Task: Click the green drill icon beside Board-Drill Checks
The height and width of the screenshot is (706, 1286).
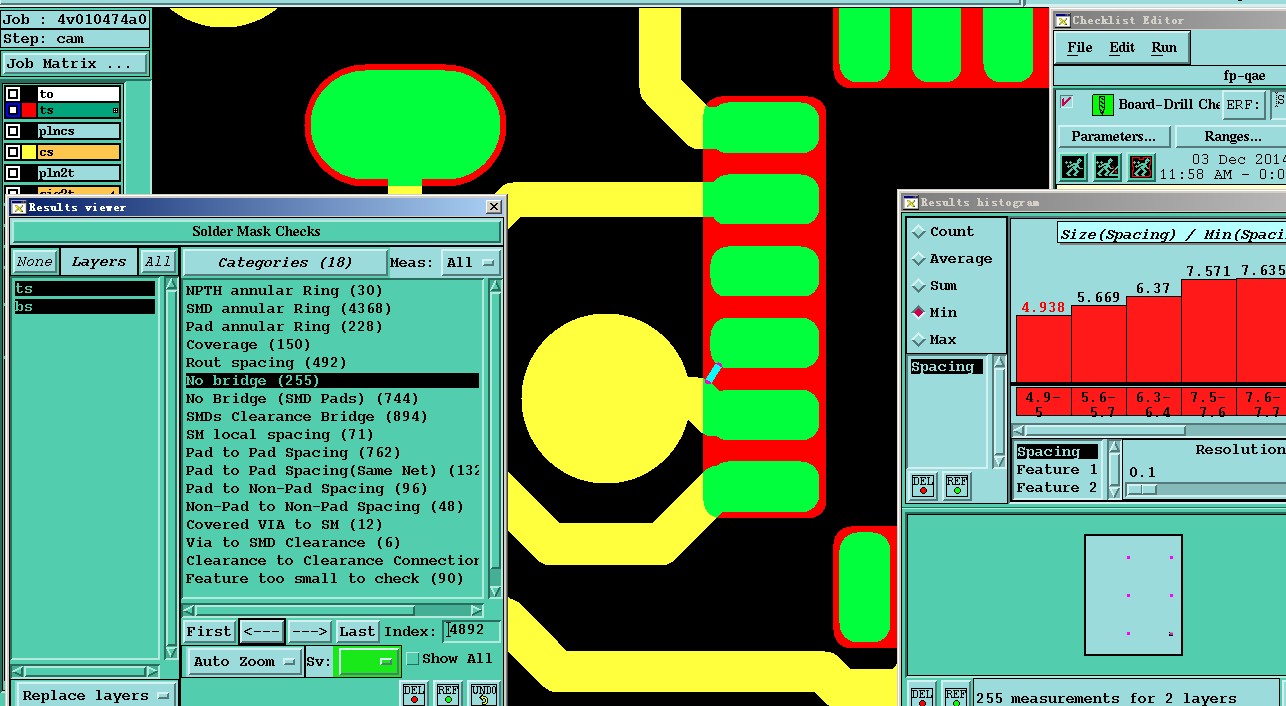Action: [x=1102, y=104]
